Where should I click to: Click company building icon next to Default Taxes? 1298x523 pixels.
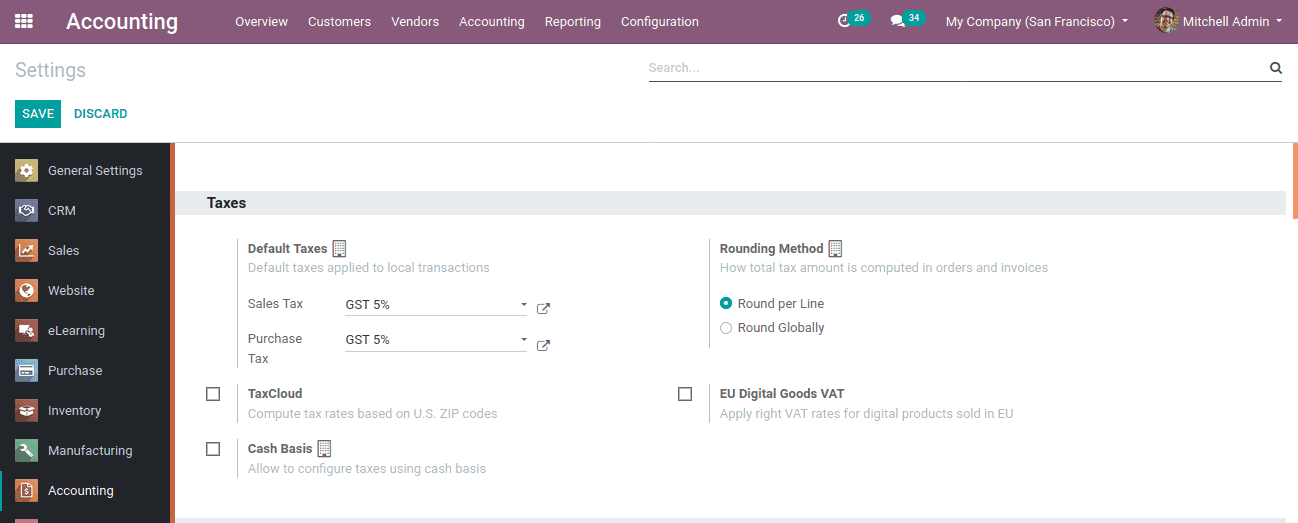tap(339, 248)
